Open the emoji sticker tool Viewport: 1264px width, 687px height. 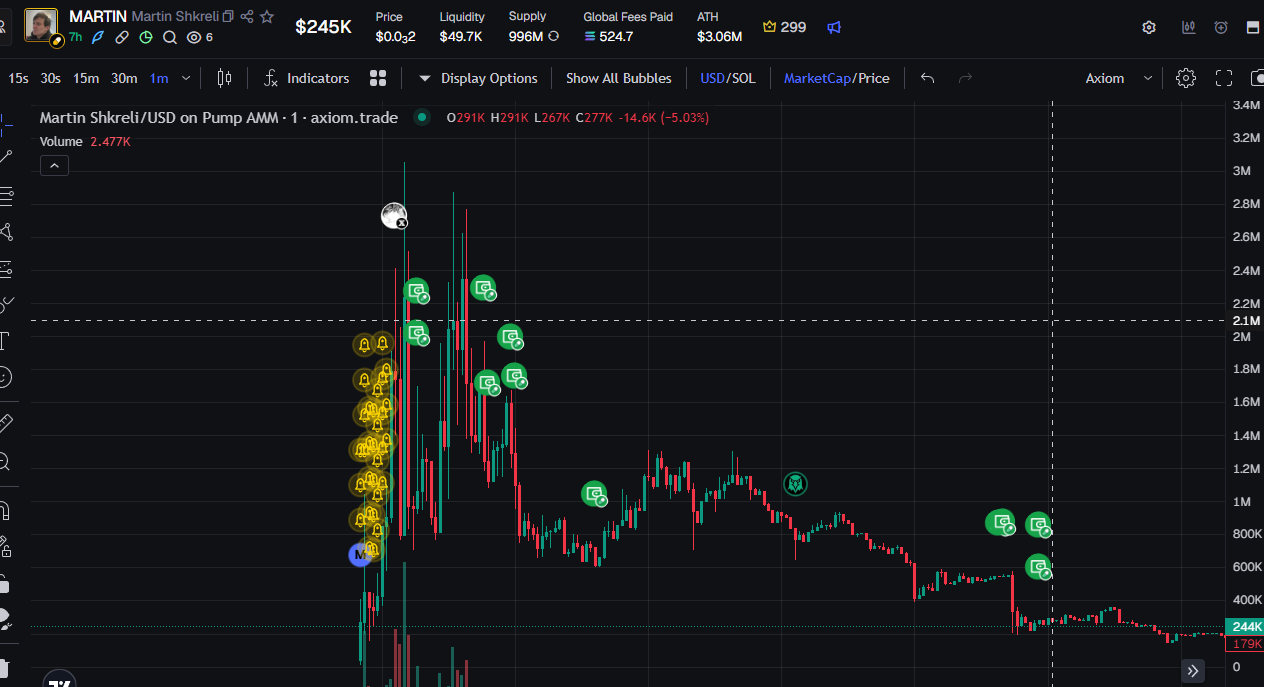tap(5, 377)
